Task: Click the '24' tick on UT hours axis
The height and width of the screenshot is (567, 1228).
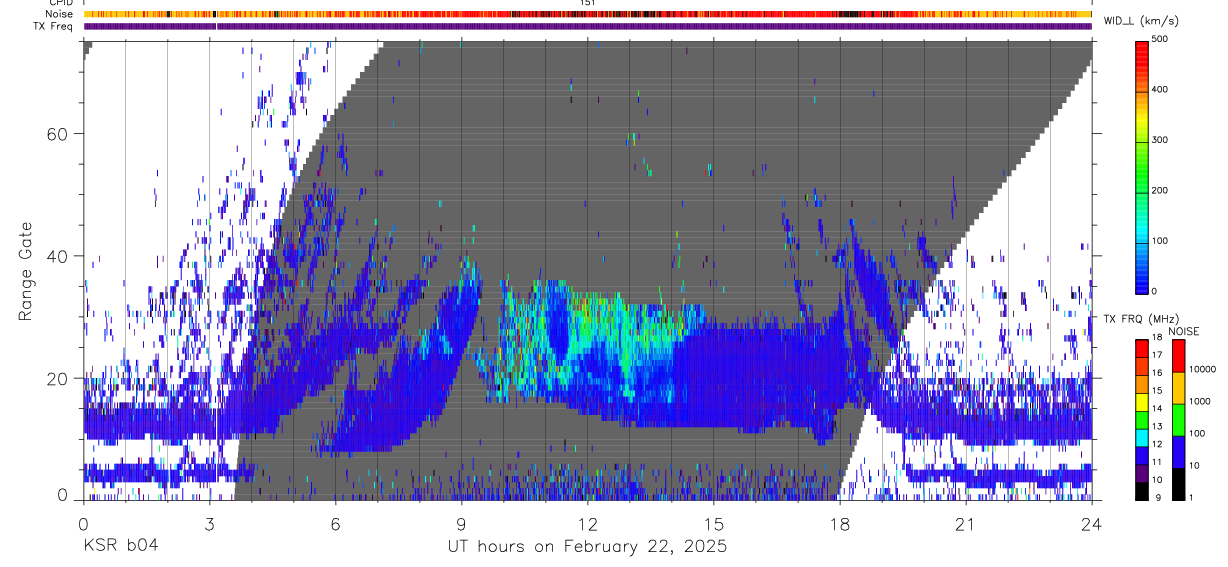Action: 1092,523
